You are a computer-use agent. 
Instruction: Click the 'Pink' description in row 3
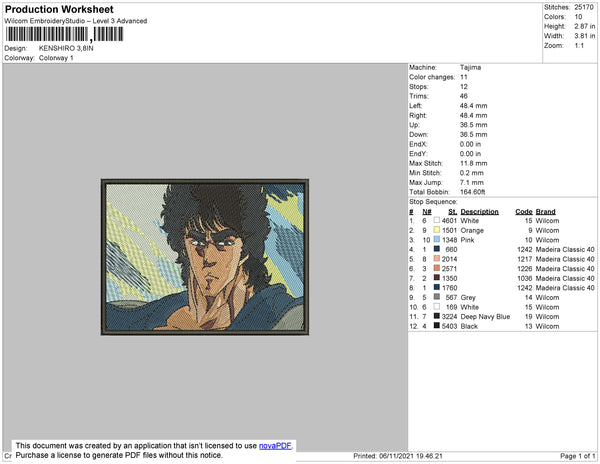pos(467,240)
